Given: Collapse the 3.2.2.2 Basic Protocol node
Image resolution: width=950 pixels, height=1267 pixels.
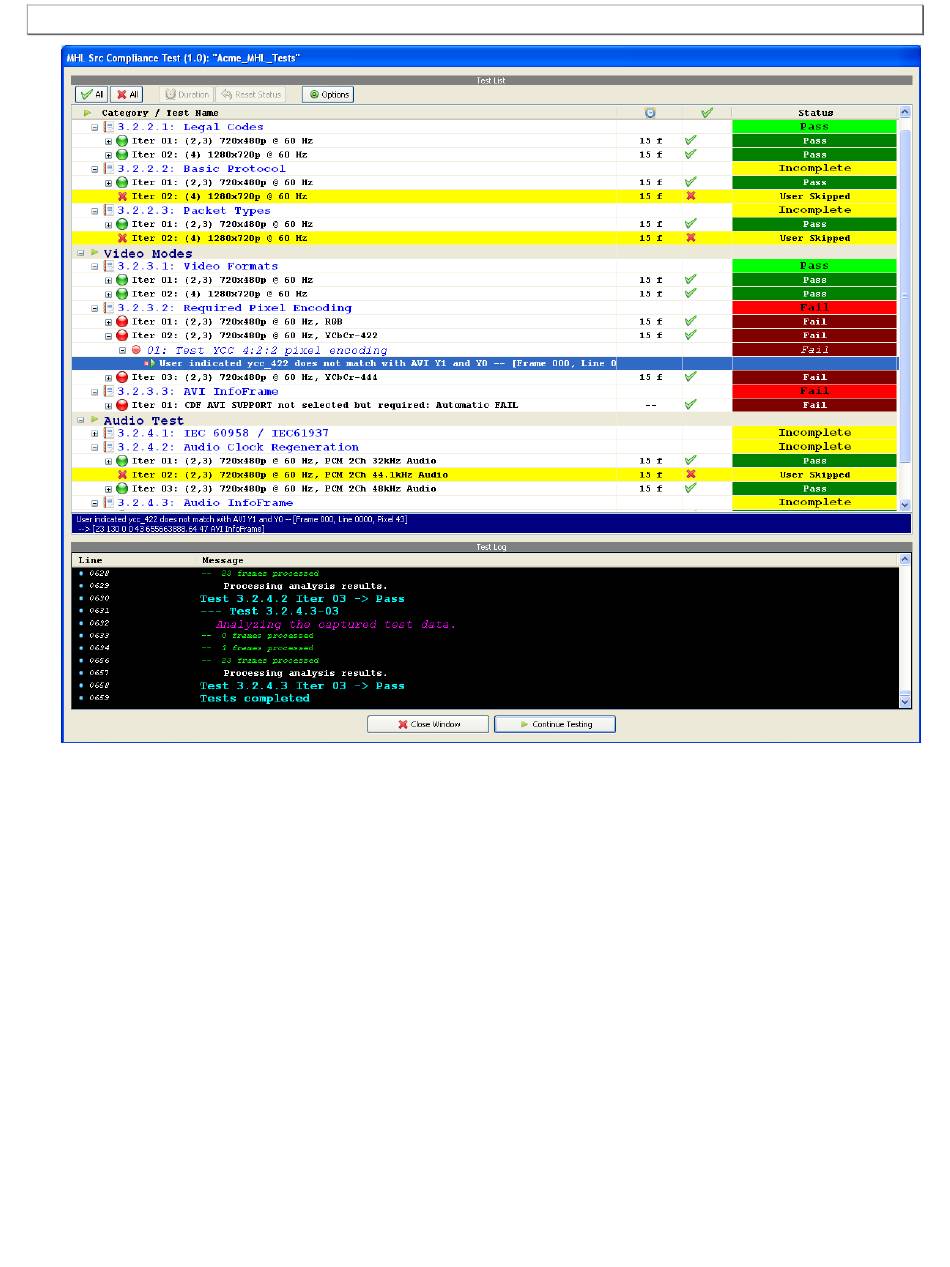Looking at the screenshot, I should (x=95, y=169).
